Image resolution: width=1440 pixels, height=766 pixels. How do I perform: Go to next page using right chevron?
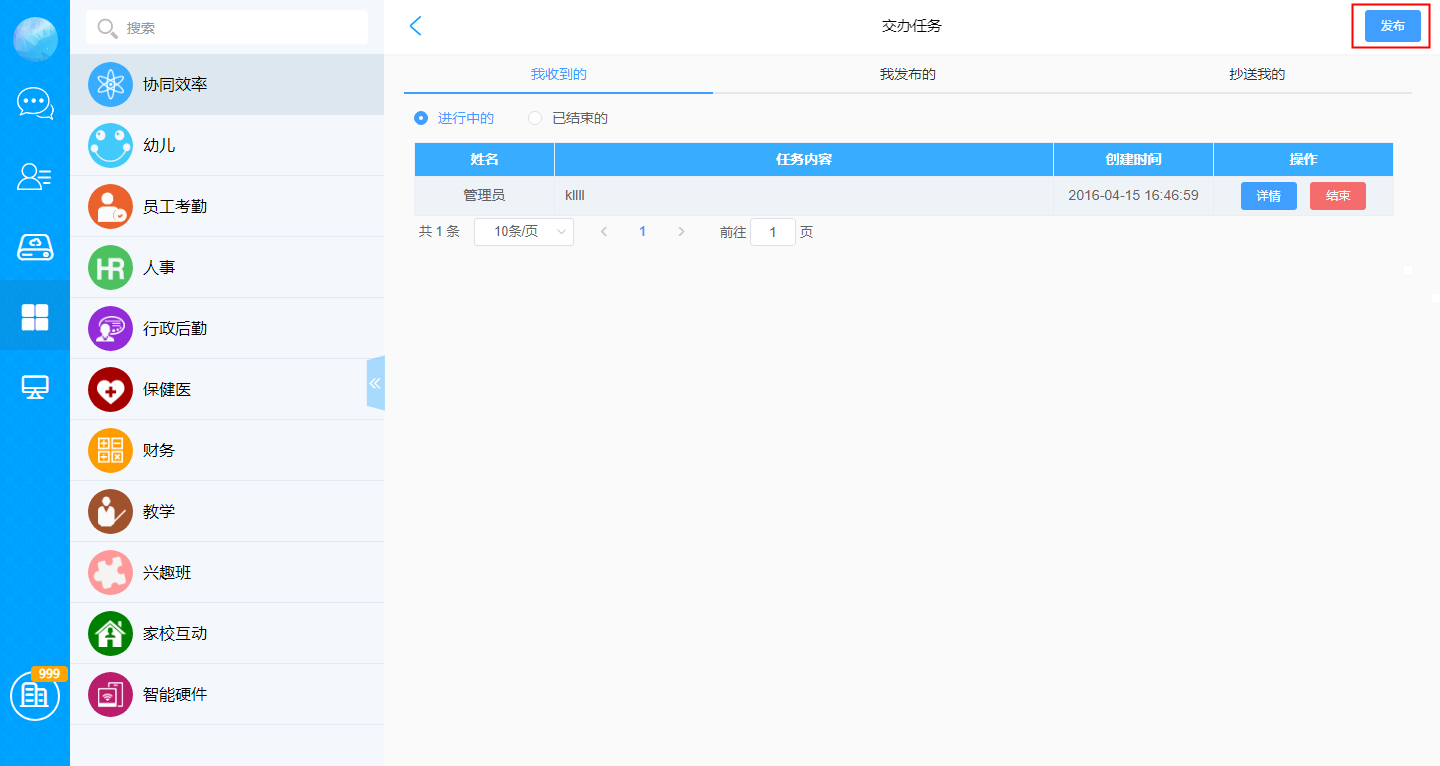coord(681,232)
